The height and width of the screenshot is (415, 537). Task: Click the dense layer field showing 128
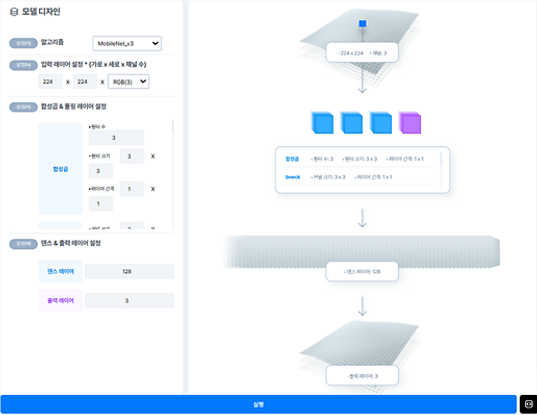point(129,271)
